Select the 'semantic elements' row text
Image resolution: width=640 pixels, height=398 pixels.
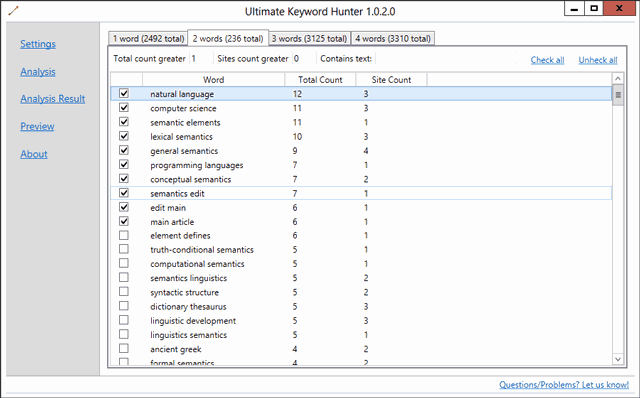click(185, 122)
